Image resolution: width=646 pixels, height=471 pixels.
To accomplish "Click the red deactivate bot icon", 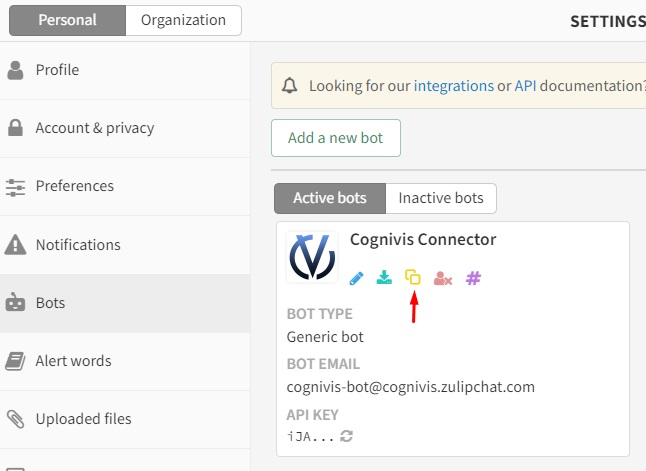I will coord(443,278).
